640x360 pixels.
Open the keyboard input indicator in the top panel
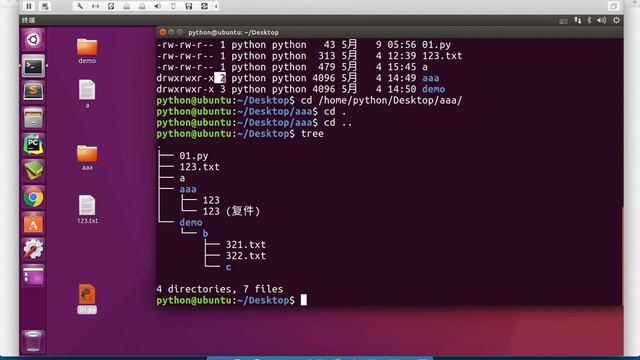coord(563,20)
